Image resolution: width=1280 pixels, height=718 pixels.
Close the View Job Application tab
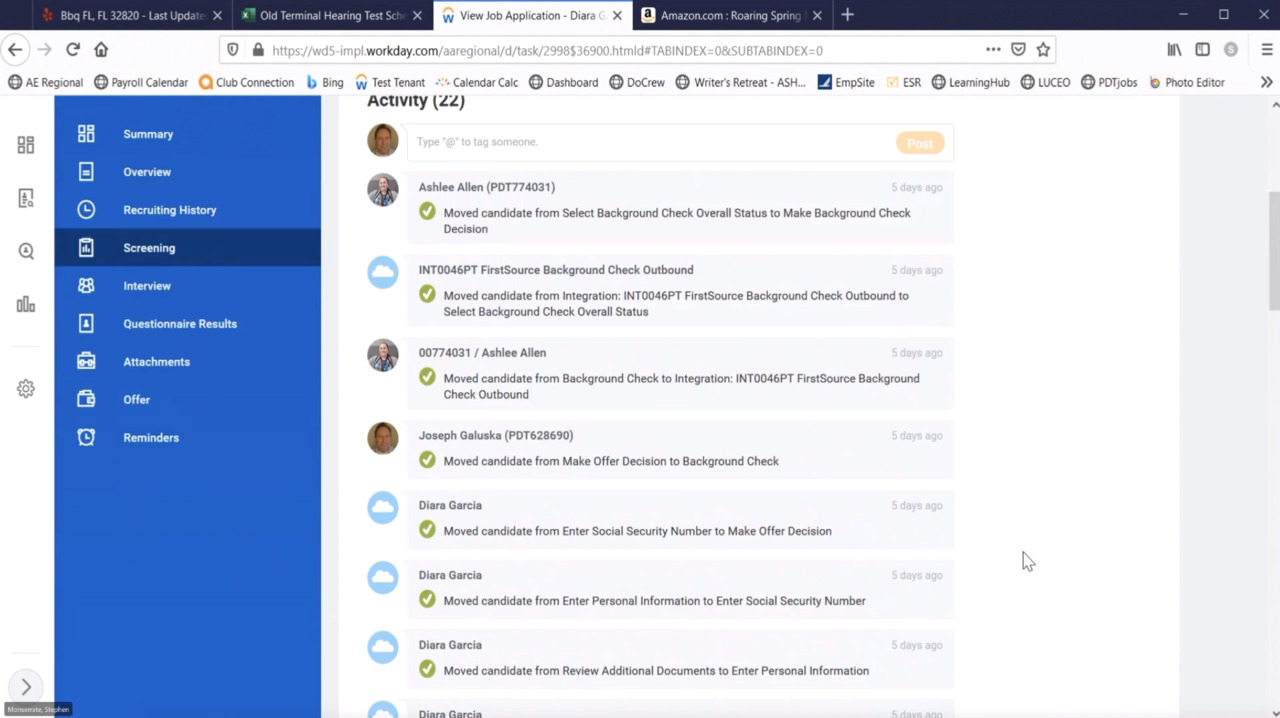pyautogui.click(x=617, y=15)
